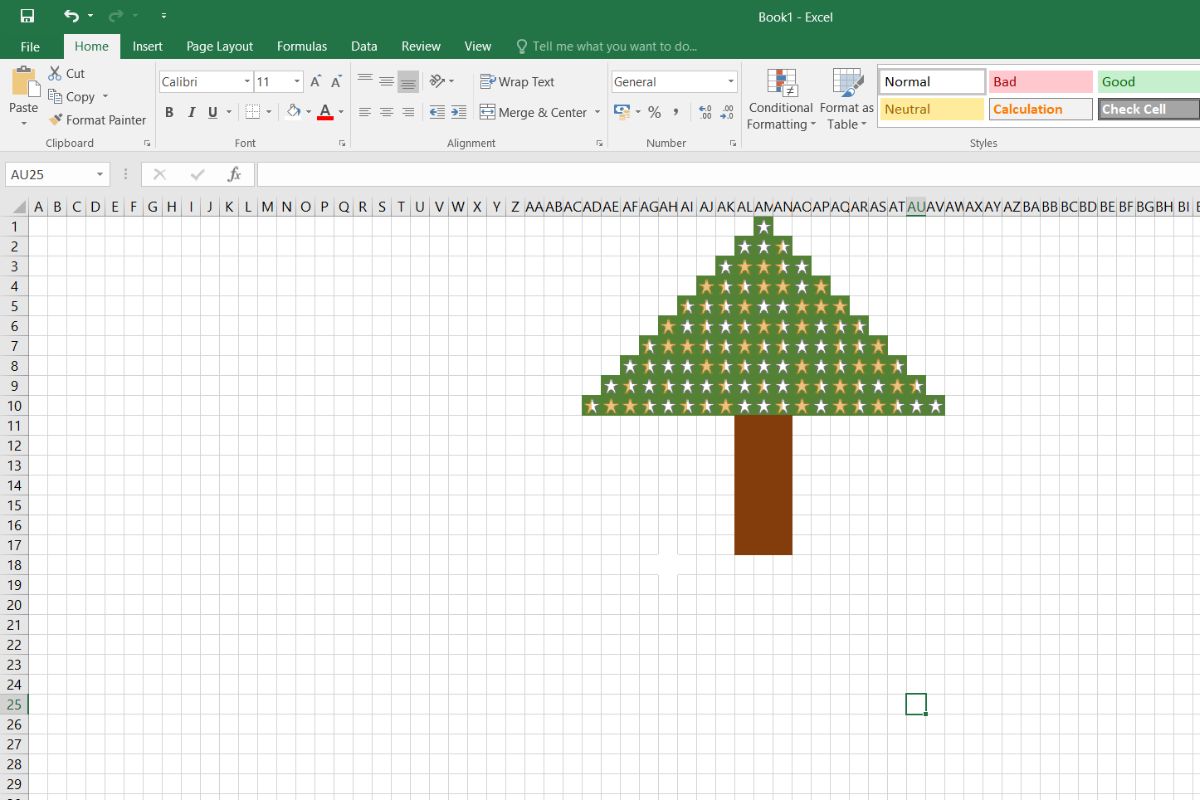Apply the Percent Style format
Viewport: 1200px width, 800px height.
(x=654, y=113)
